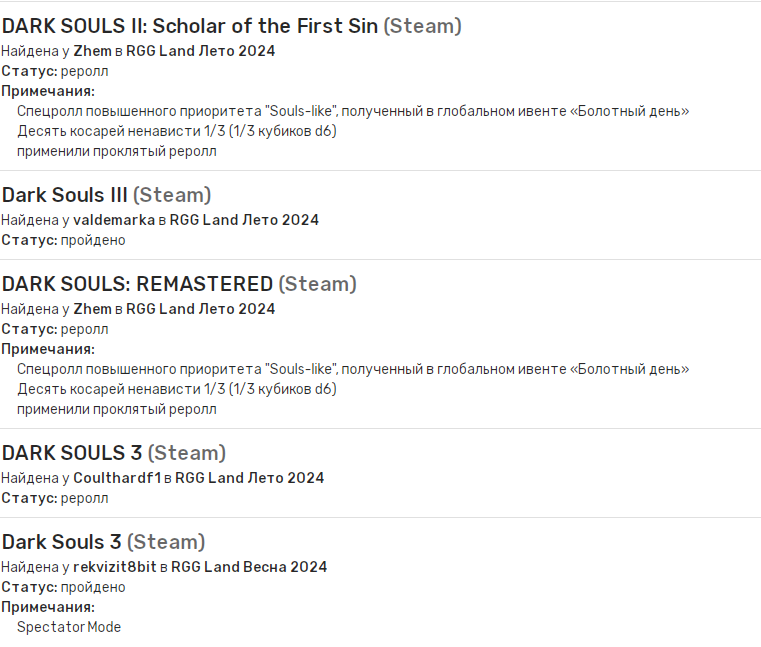Open valdemarka's player profile link
The image size is (761, 647).
[114, 220]
